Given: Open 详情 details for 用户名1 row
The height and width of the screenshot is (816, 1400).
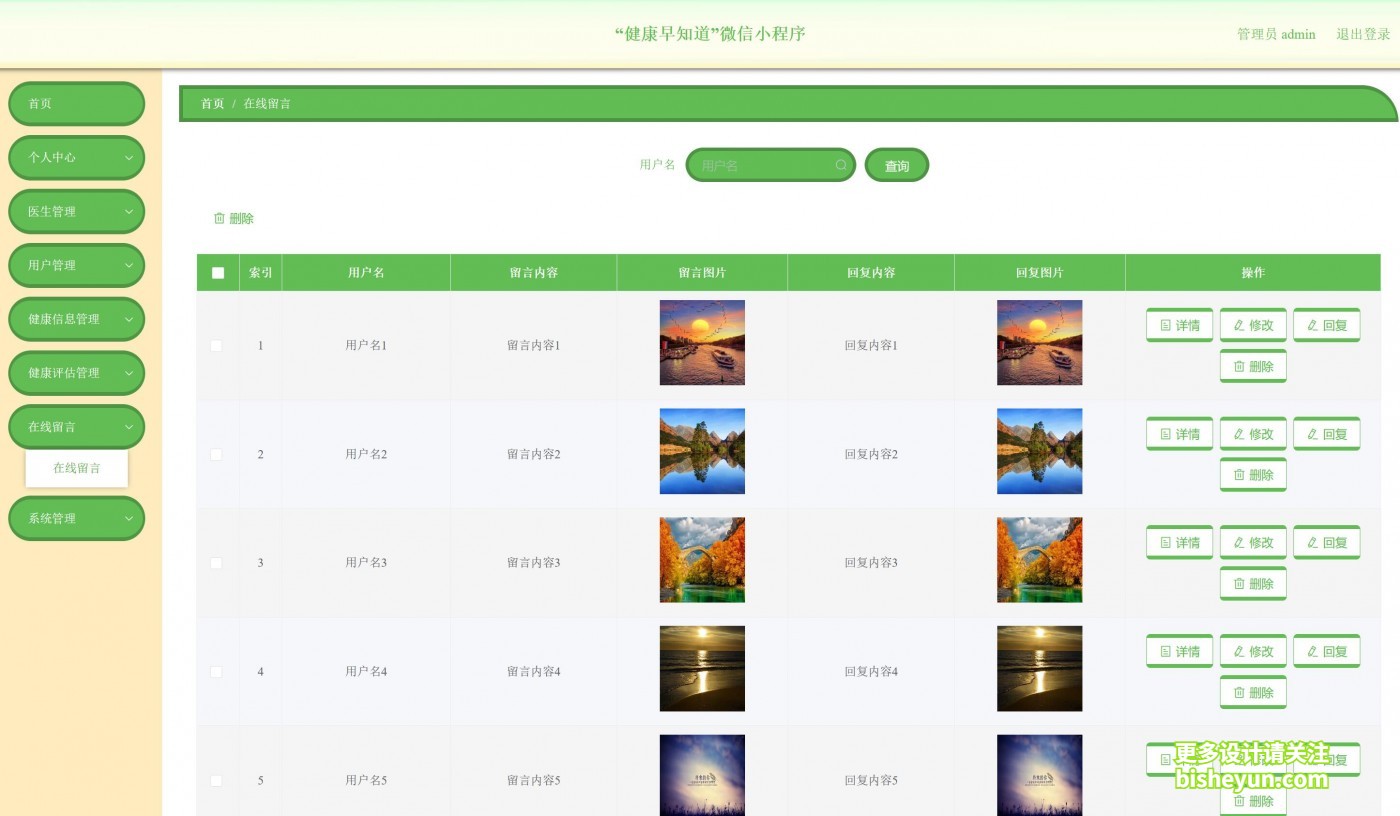Looking at the screenshot, I should click(1179, 324).
